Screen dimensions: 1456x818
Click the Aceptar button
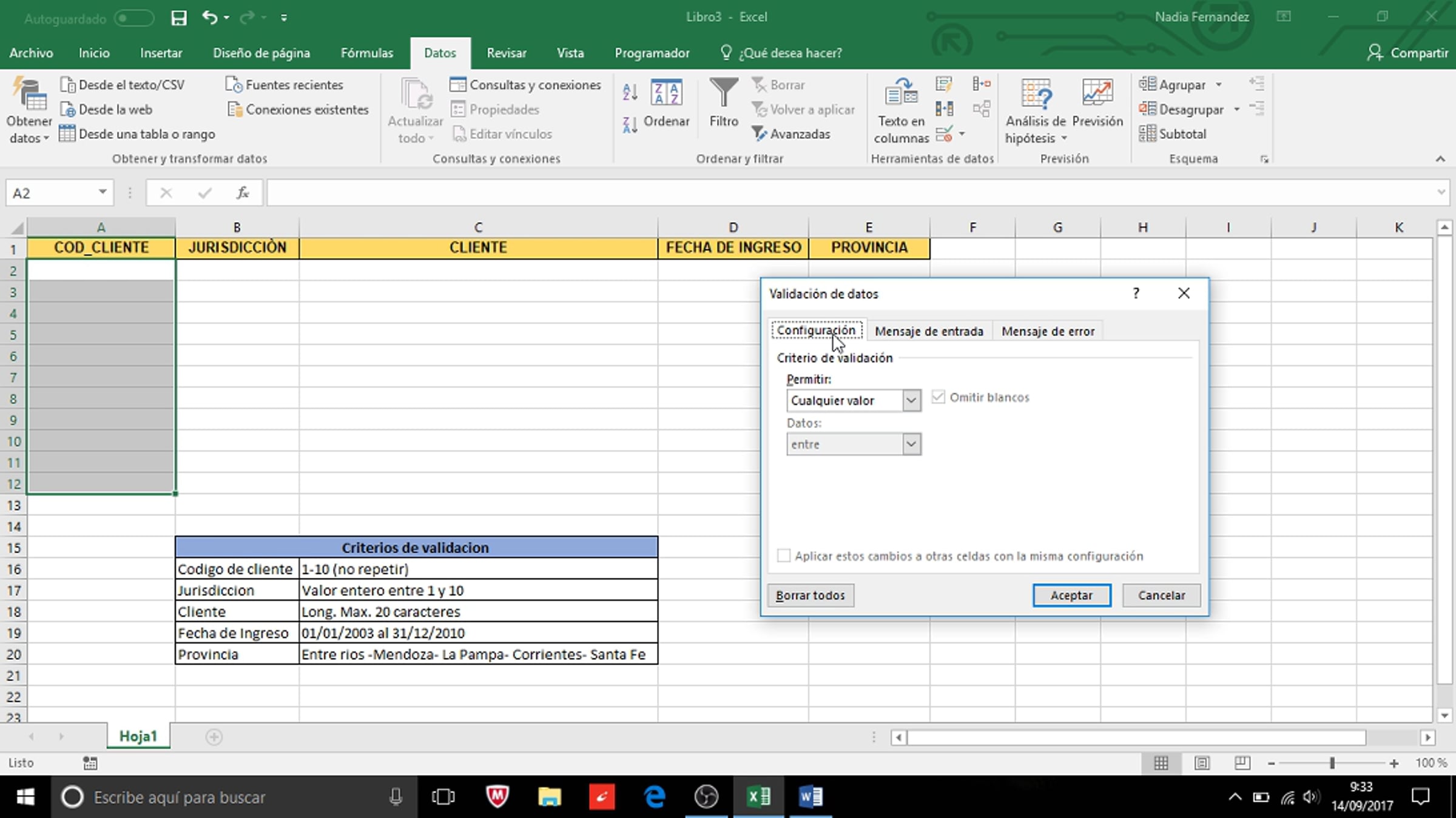click(1071, 595)
